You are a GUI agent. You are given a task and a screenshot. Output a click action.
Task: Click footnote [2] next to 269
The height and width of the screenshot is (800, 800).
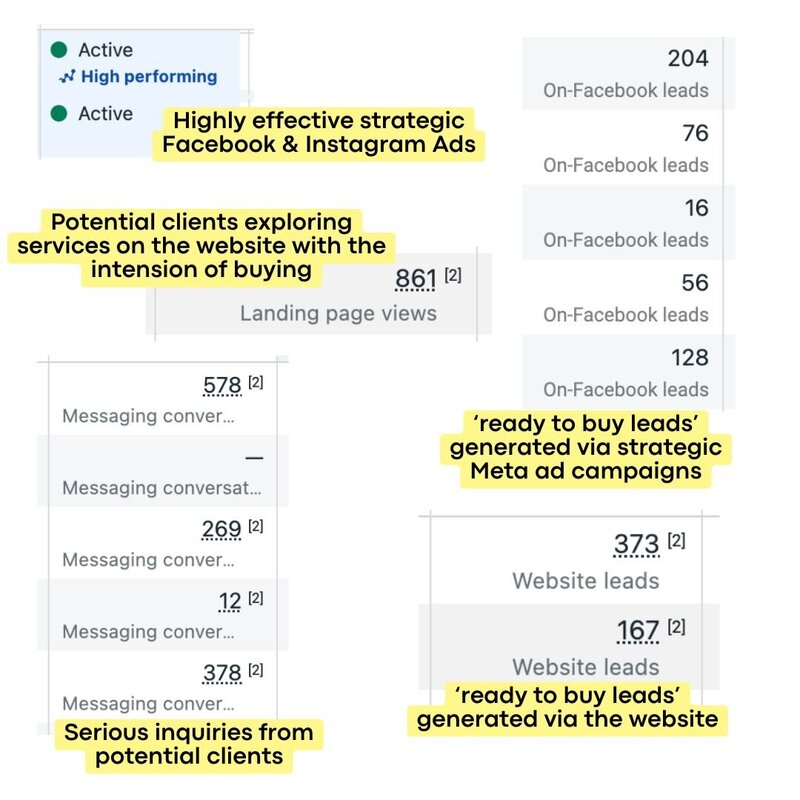(x=256, y=526)
